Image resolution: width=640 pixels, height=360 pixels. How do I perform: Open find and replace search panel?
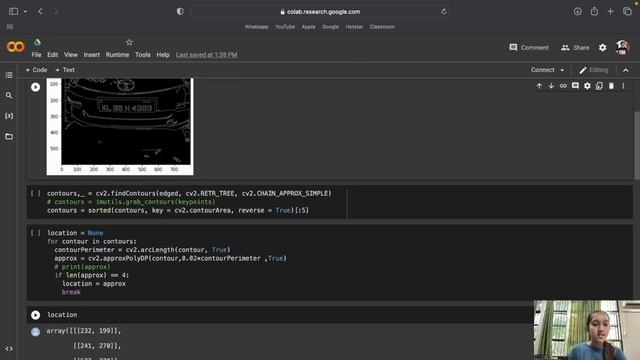9,96
